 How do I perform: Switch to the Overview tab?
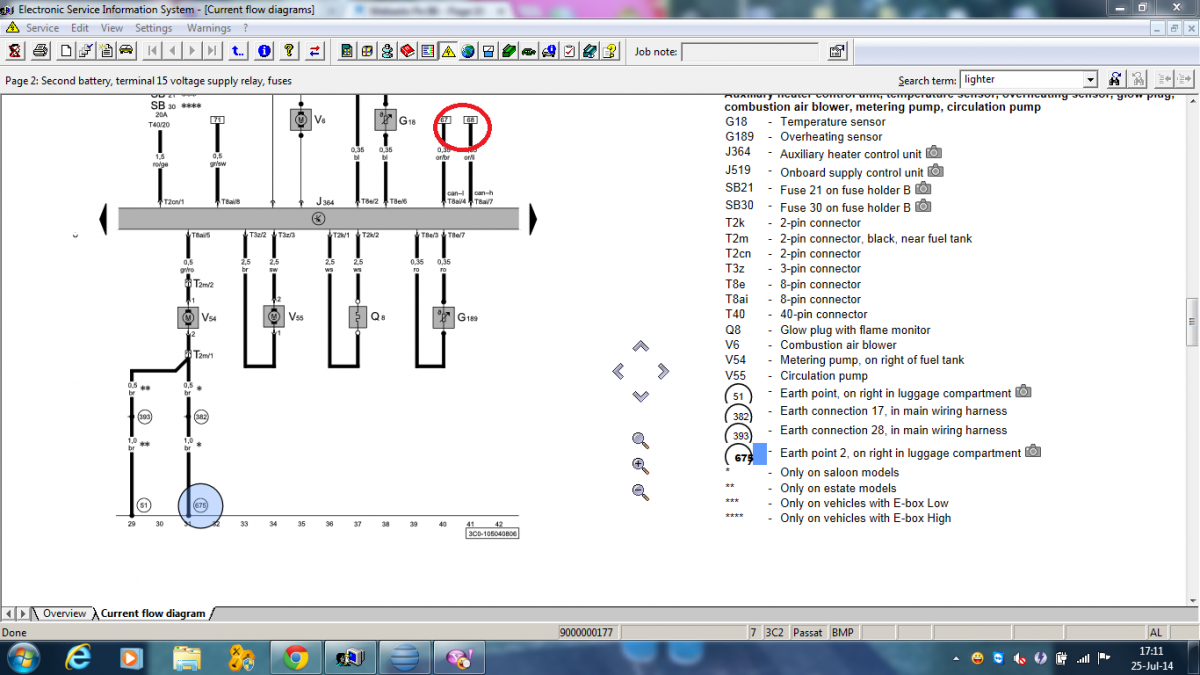(63, 613)
